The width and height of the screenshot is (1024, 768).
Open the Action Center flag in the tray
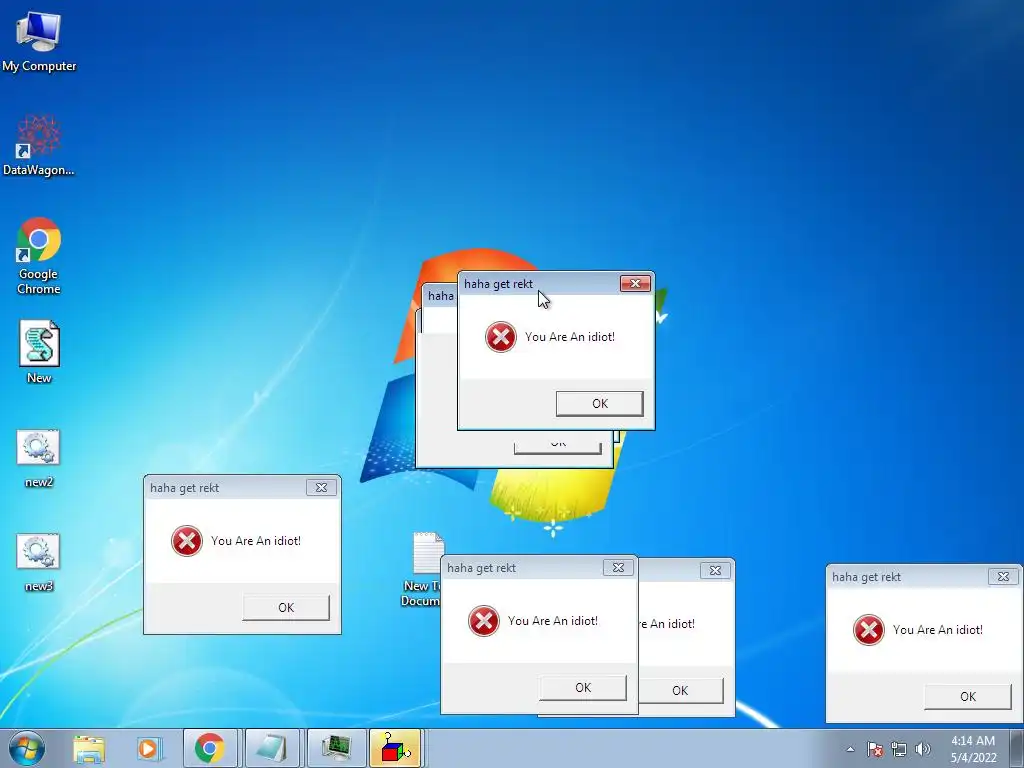tap(874, 749)
